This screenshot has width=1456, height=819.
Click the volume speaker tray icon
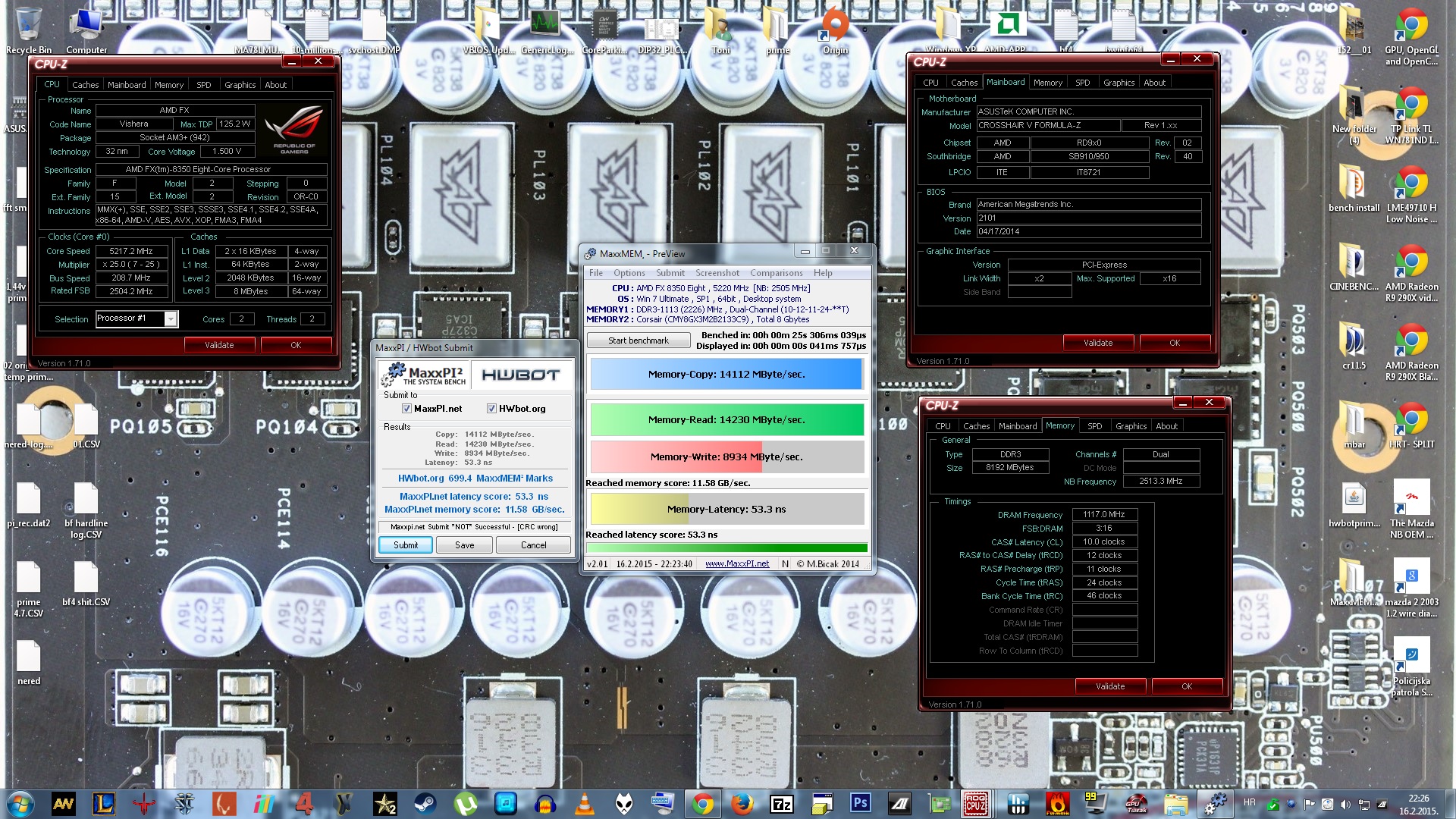point(1345,804)
